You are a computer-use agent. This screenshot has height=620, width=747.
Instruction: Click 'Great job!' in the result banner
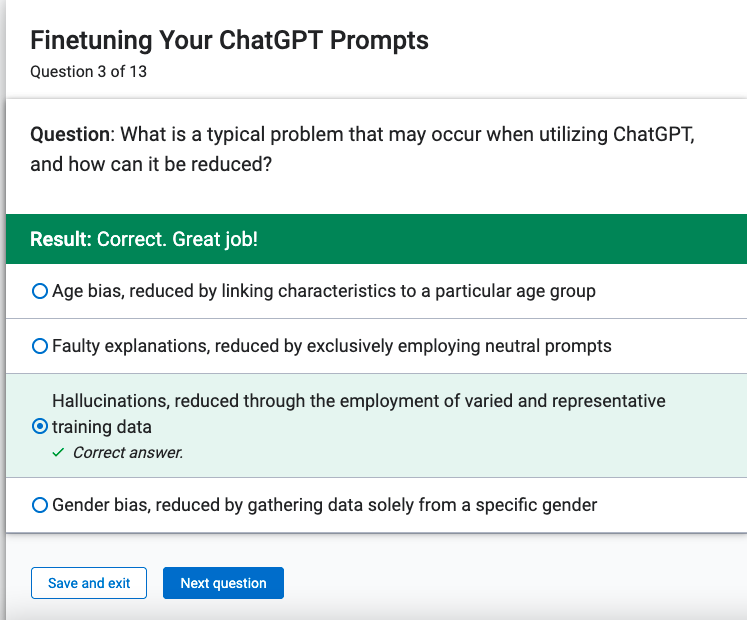[x=215, y=239]
